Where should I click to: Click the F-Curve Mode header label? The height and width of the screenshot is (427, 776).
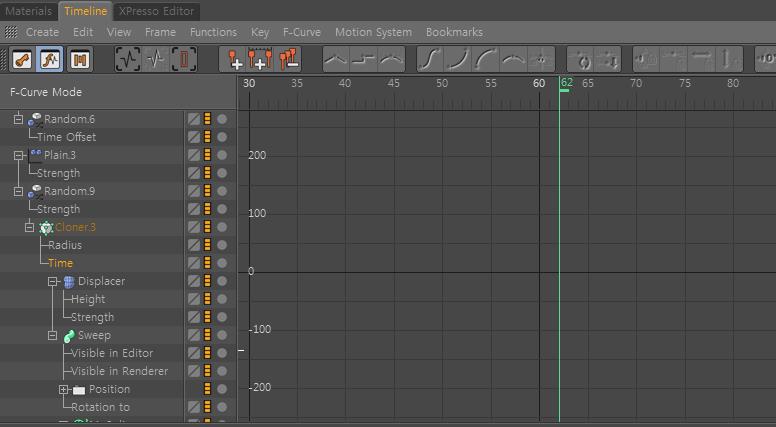(46, 92)
